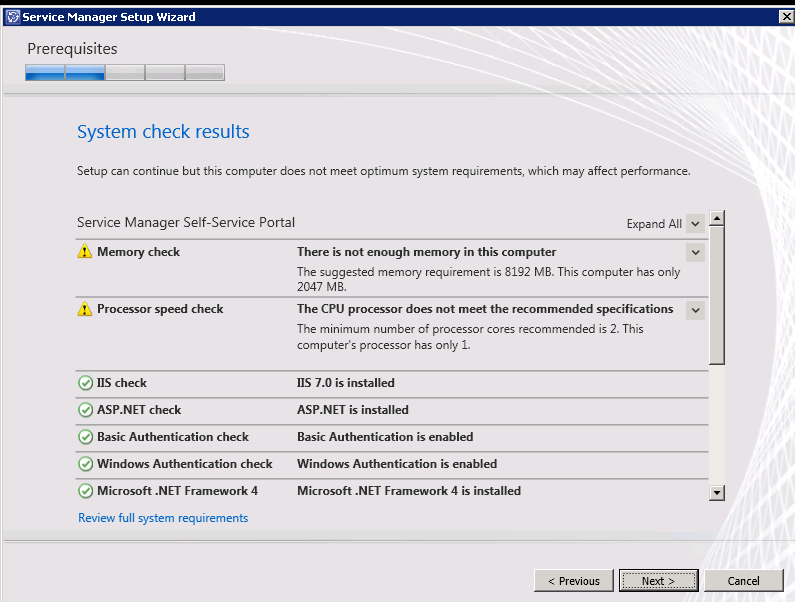Viewport: 795px width, 602px height.
Task: Click the Service Manager wizard title bar icon
Action: pos(13,17)
